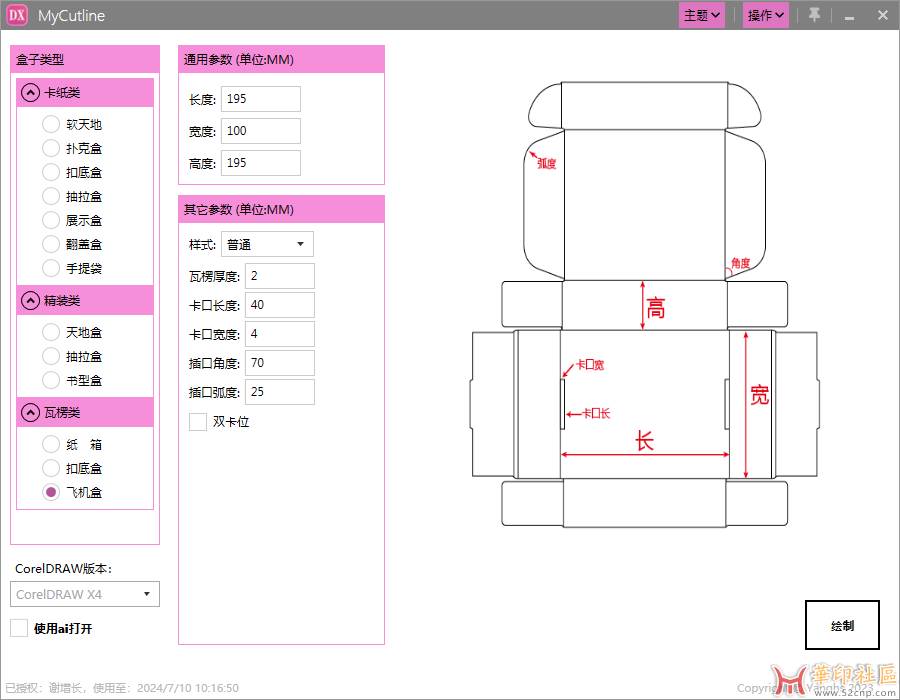Viewport: 900px width, 700px height.
Task: Select the 扑克盒 radio option
Action: point(51,149)
